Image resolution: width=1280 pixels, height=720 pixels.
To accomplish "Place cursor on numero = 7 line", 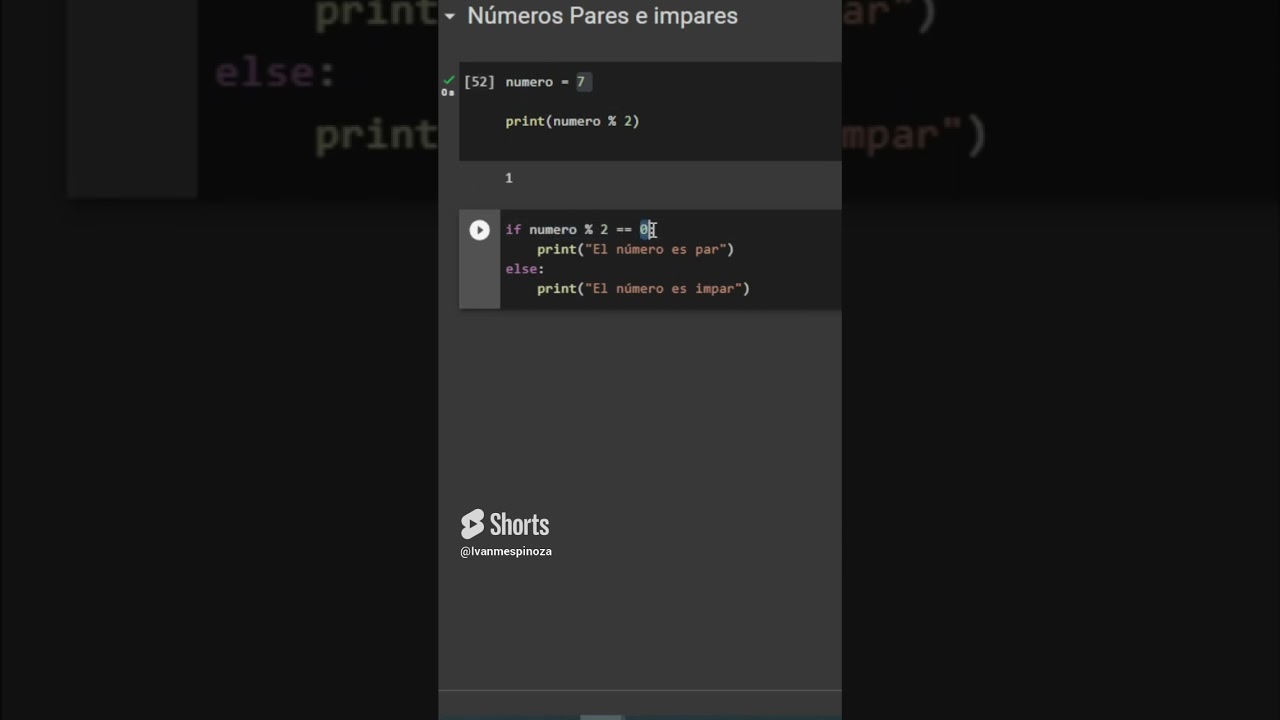I will [547, 82].
